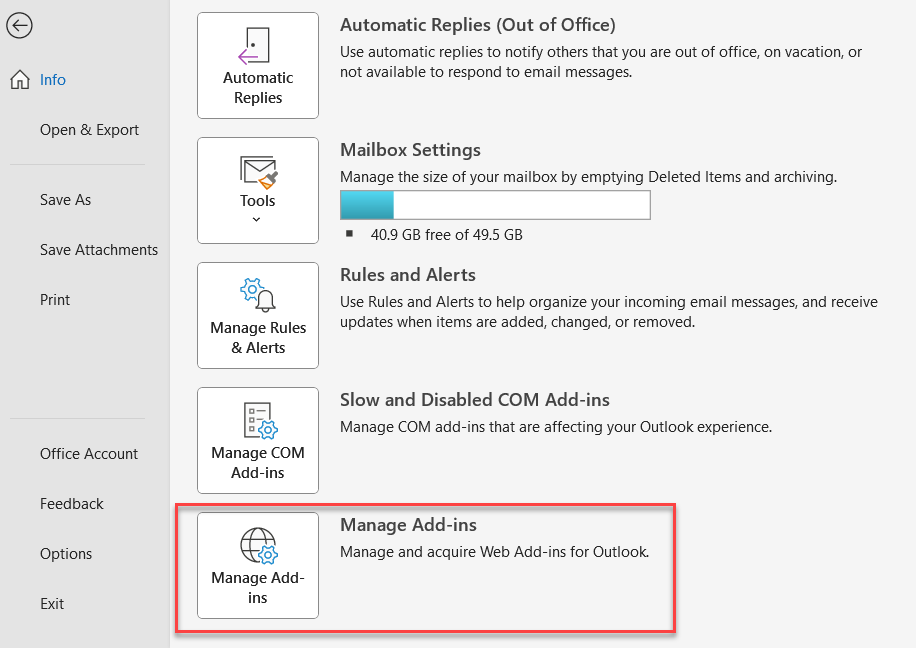Image resolution: width=916 pixels, height=648 pixels.
Task: Click the '40.9 GB free of 49.5 GB' text
Action: (x=446, y=235)
